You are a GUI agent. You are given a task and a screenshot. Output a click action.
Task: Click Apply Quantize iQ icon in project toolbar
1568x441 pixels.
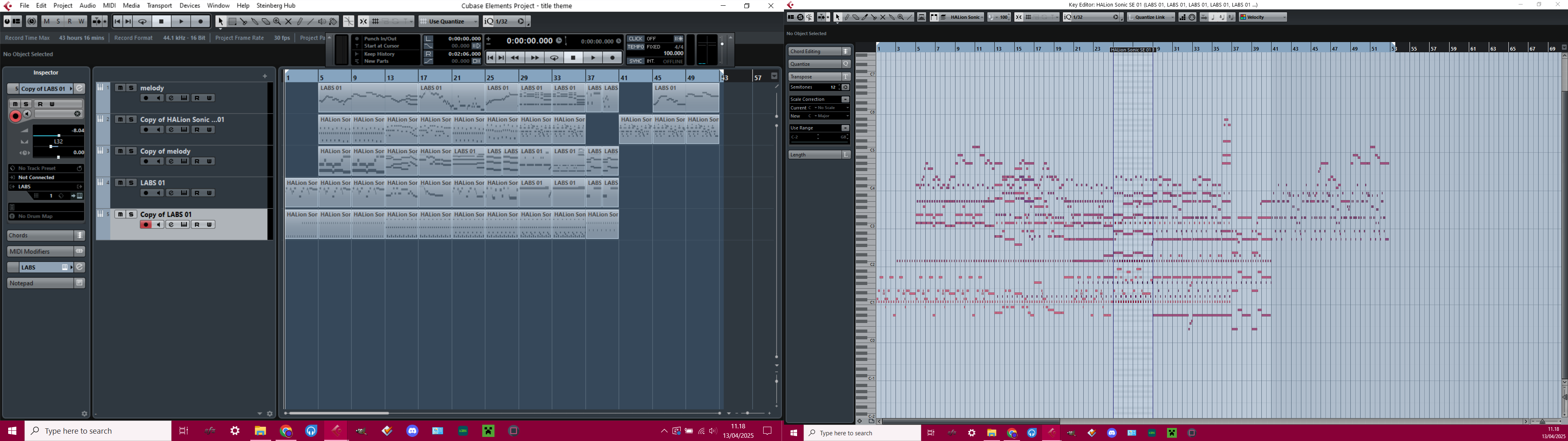(x=488, y=21)
